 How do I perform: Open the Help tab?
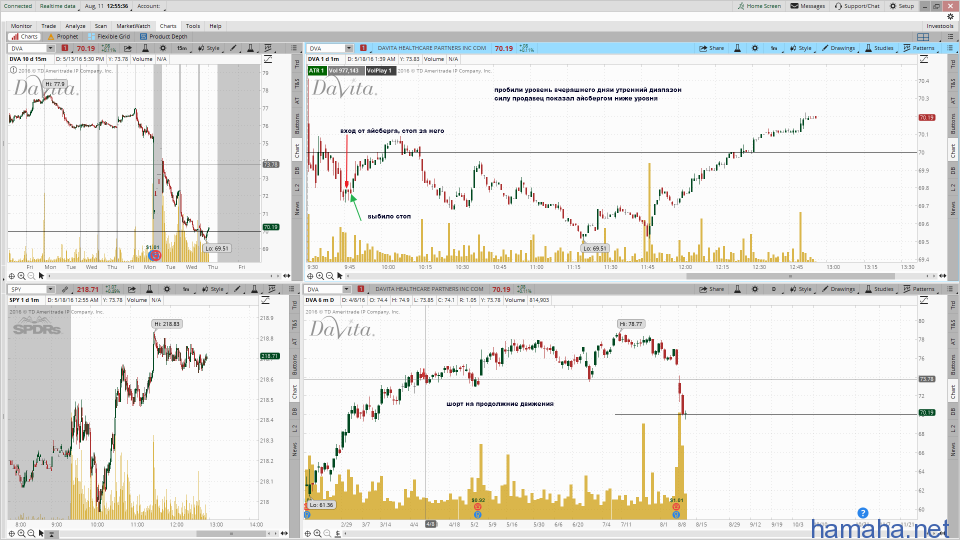215,26
